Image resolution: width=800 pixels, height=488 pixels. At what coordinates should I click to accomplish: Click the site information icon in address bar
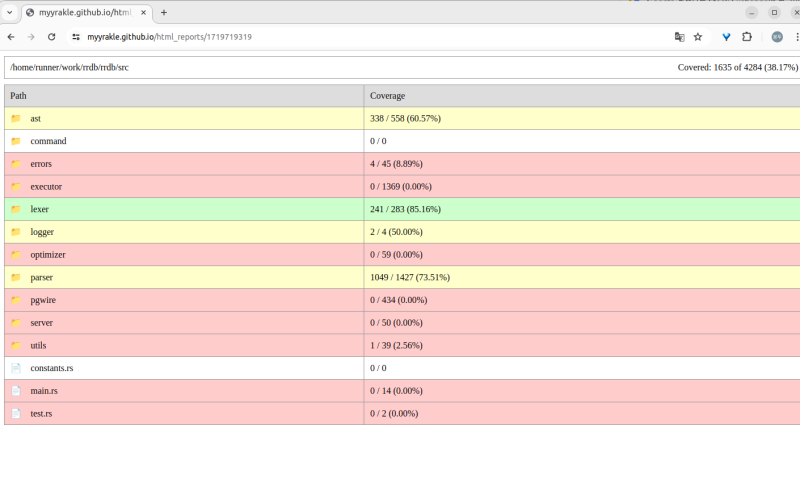point(75,36)
